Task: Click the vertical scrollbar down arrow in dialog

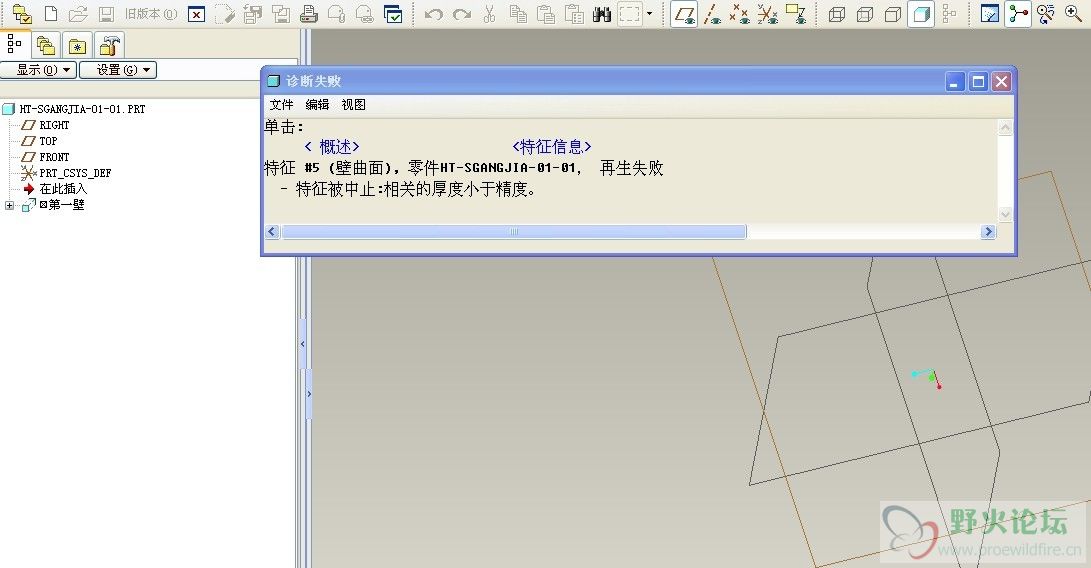Action: point(1005,214)
